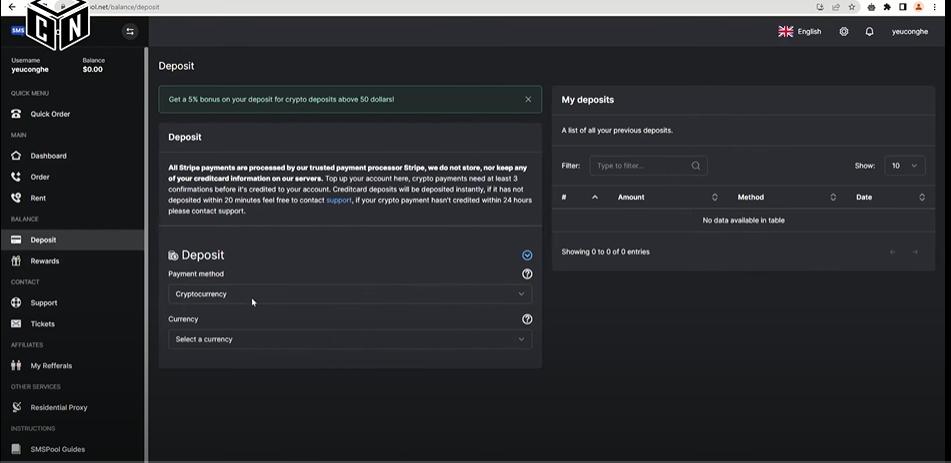The image size is (951, 463).
Task: Open the Select a currency dropdown
Action: pyautogui.click(x=350, y=339)
